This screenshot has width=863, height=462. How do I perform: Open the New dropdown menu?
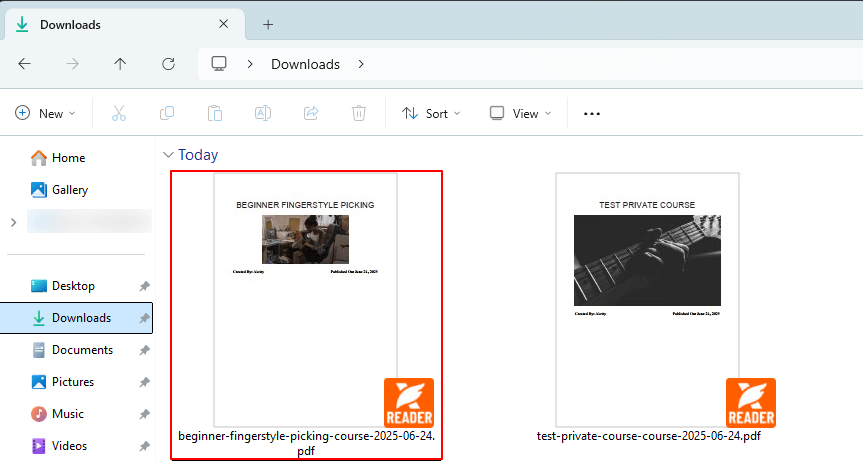point(45,113)
